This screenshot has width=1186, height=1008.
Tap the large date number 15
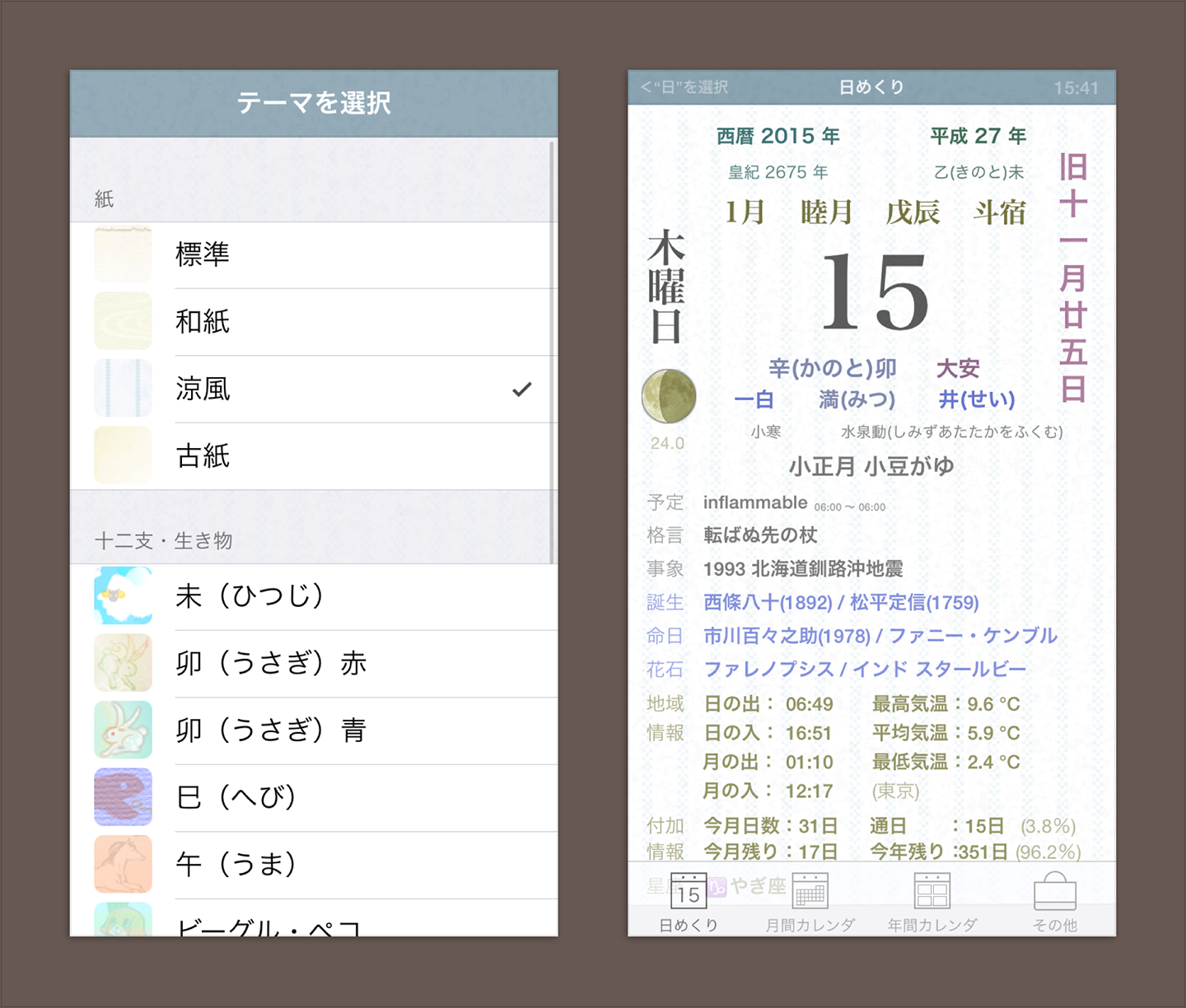click(875, 291)
